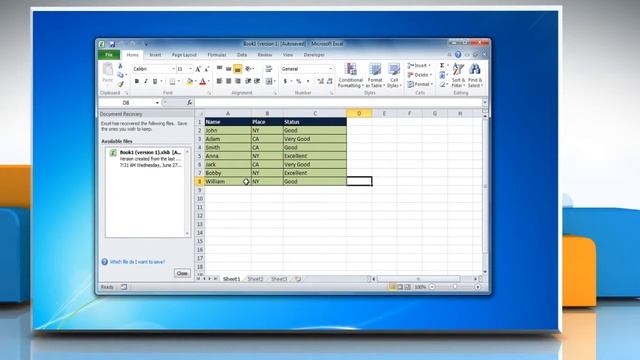Image resolution: width=640 pixels, height=360 pixels.
Task: Switch to the Sheet3 worksheet tab
Action: coord(279,279)
